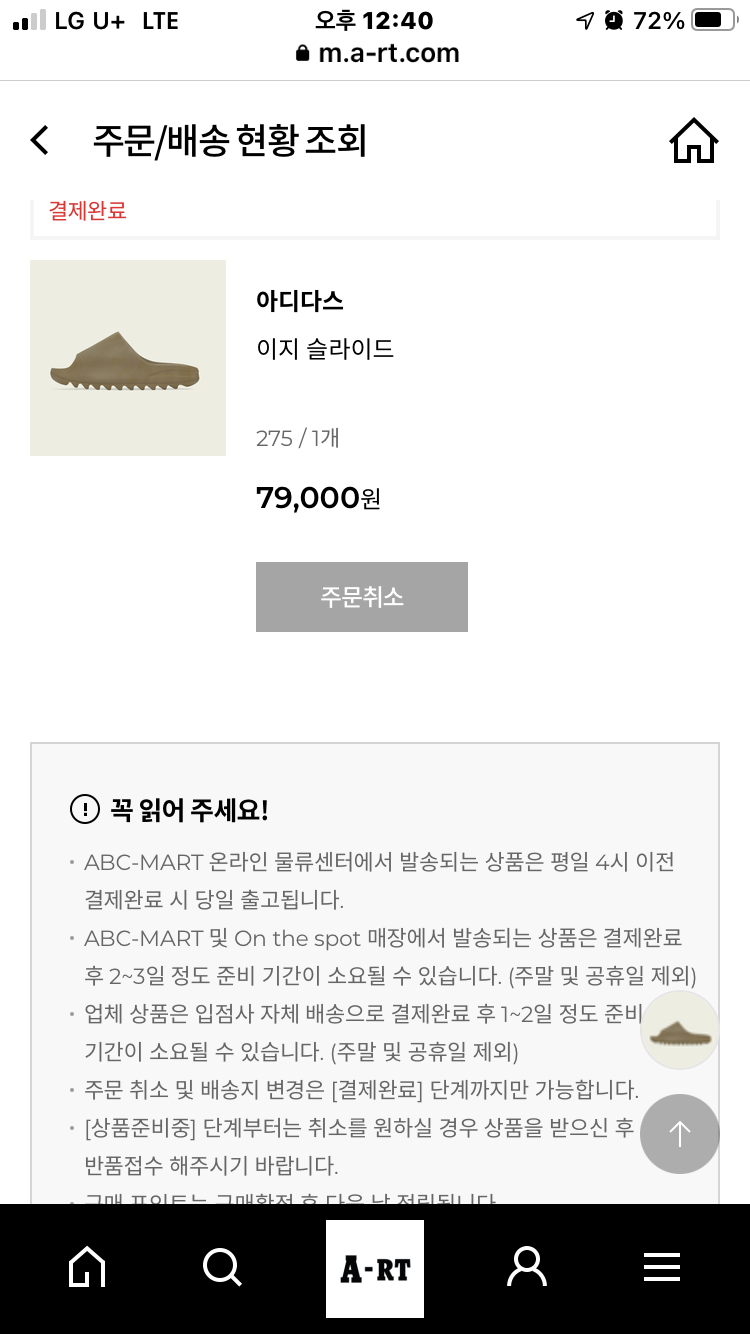The height and width of the screenshot is (1334, 750).
Task: Tap the 꼭 읽어 주세요! notice icon
Action: 85,809
